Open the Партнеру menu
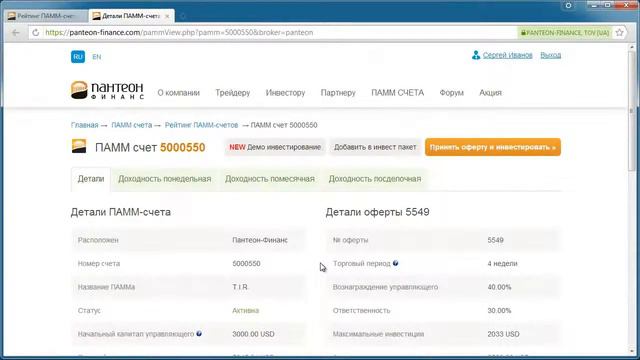The width and height of the screenshot is (640, 360). 338,93
